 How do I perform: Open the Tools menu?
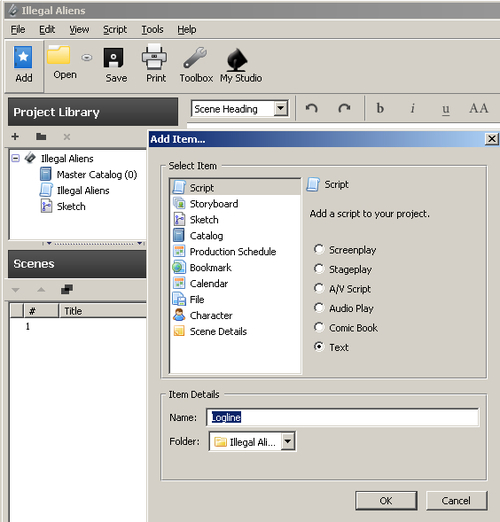click(x=152, y=29)
